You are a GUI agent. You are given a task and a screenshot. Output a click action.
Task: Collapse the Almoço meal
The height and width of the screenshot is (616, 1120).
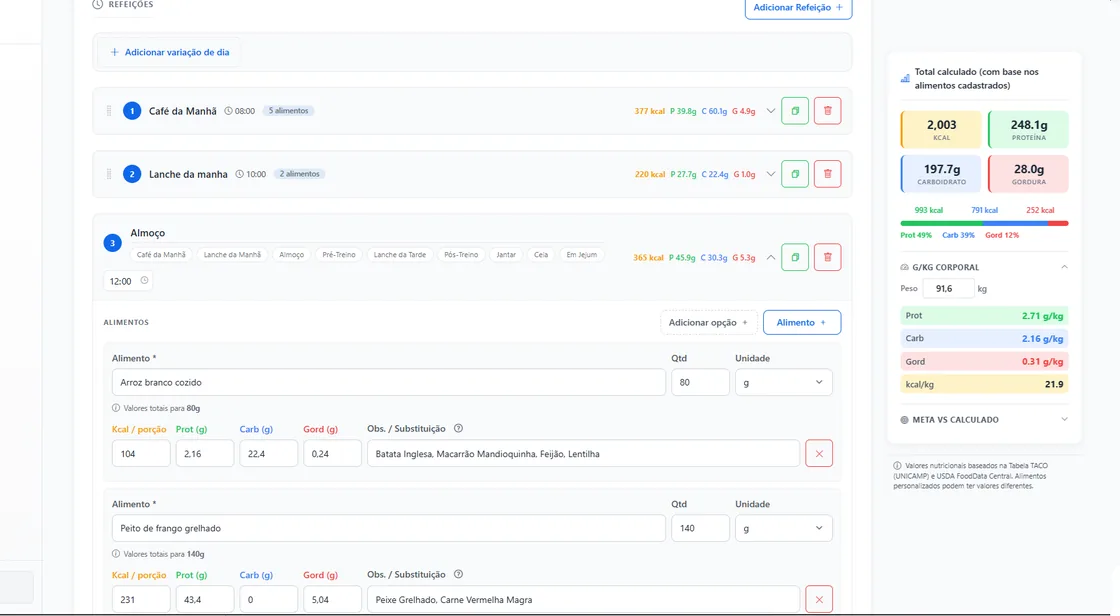pyautogui.click(x=771, y=257)
